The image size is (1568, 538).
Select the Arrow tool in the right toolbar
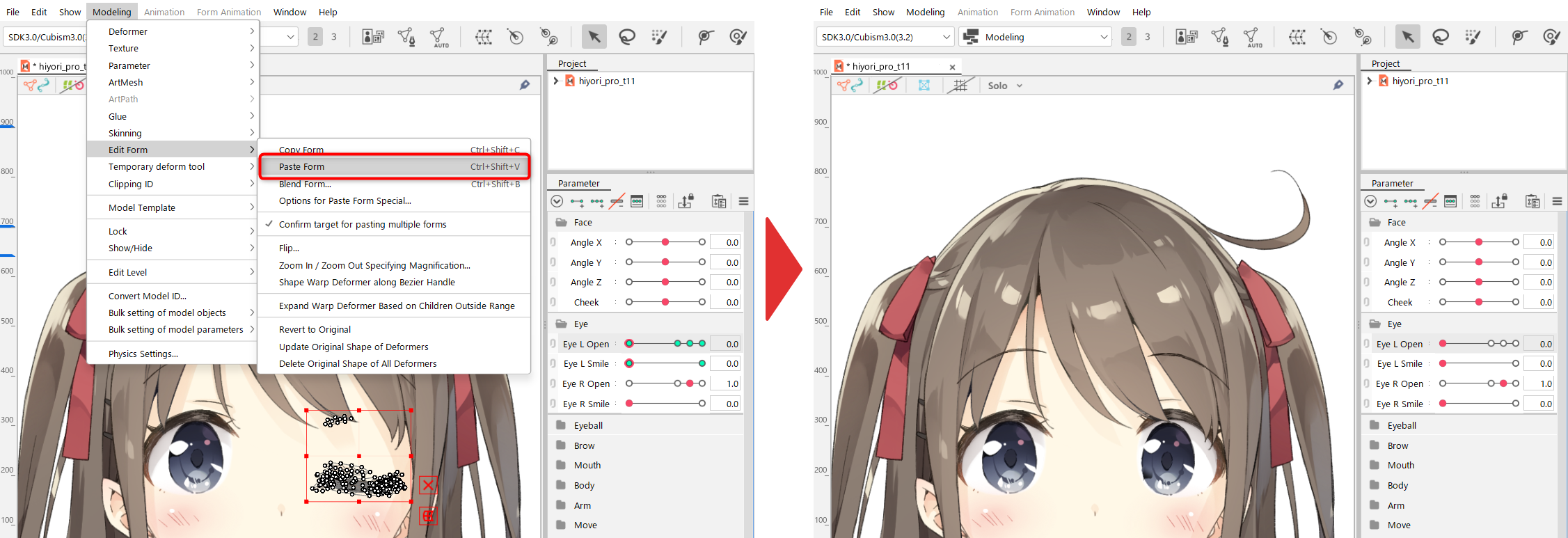[x=1407, y=37]
